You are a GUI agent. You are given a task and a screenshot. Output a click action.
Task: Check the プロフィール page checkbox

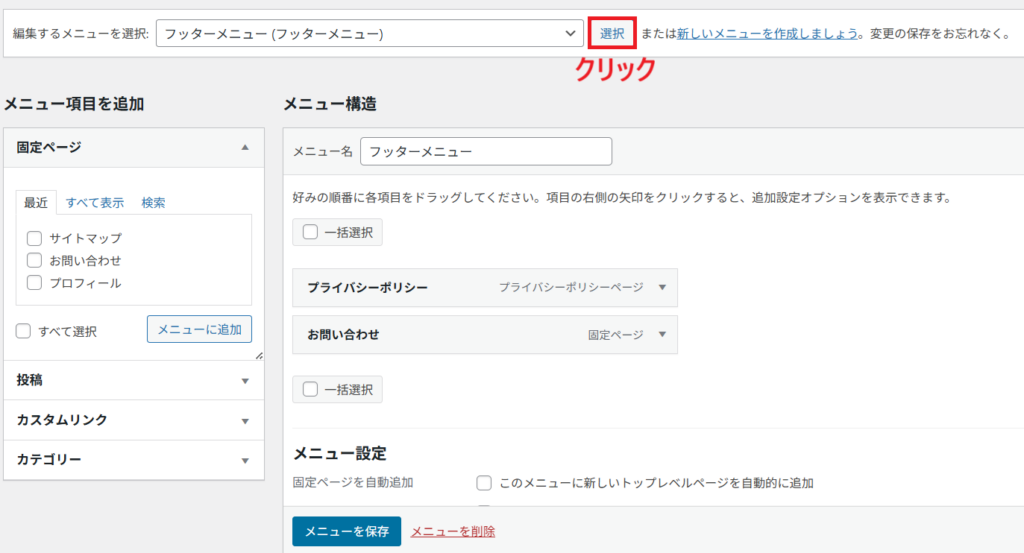34,283
